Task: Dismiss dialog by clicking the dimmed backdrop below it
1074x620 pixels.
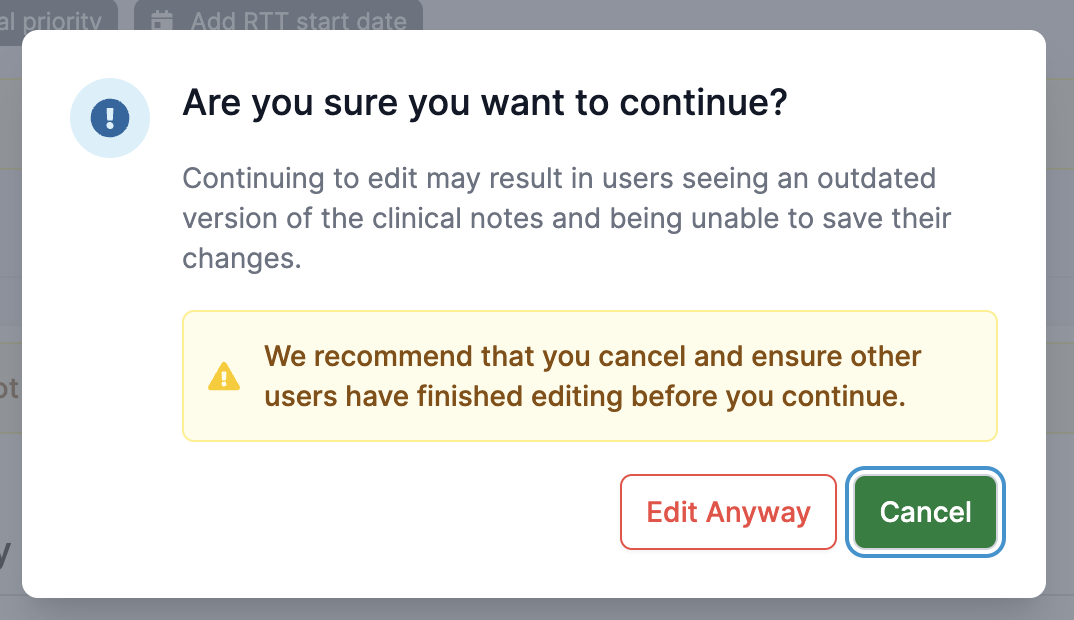Action: 537,610
